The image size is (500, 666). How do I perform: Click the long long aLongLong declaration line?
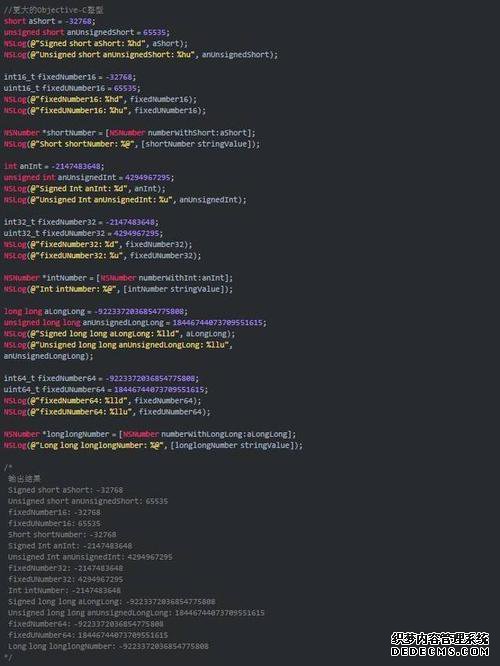click(x=96, y=311)
